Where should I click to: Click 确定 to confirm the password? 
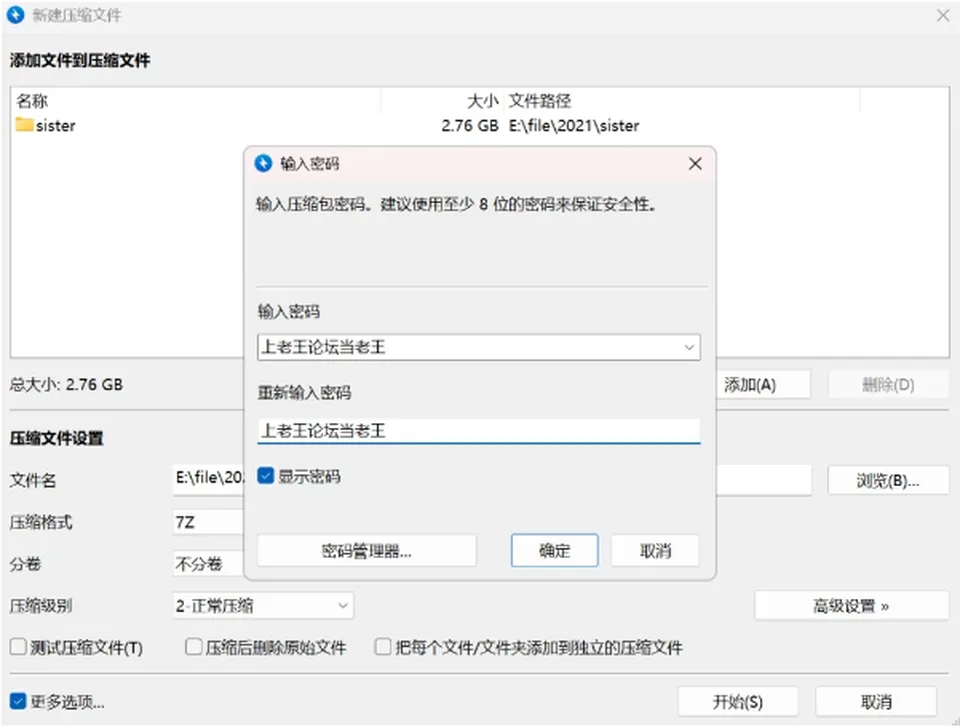click(555, 551)
